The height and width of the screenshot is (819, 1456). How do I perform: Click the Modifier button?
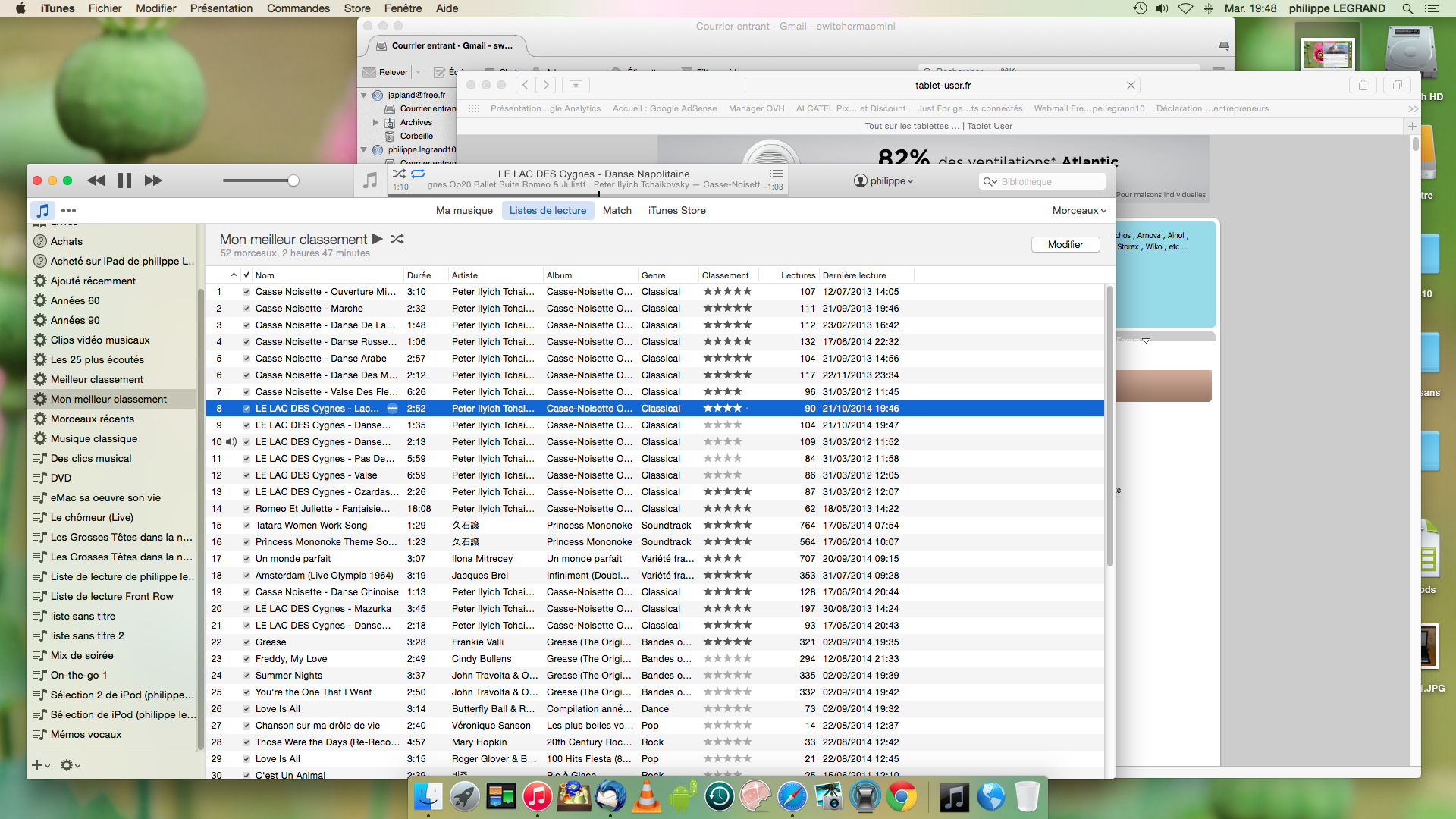[x=1065, y=244]
